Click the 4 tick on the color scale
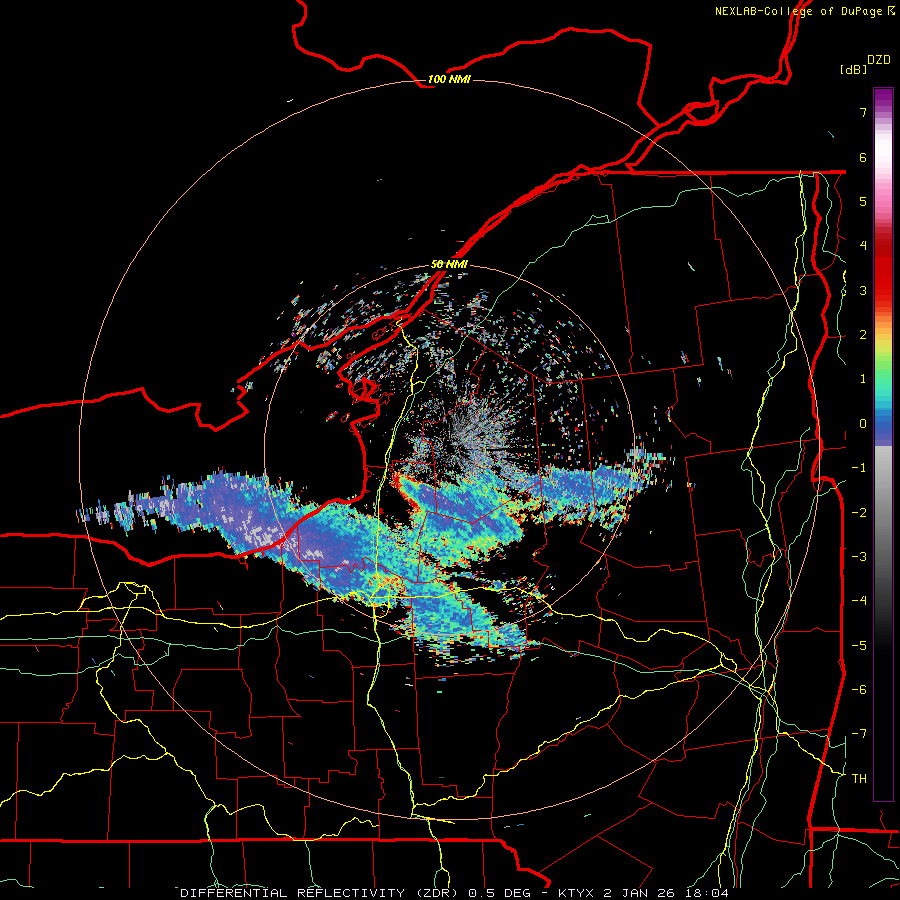Screen dimensions: 900x900 pos(863,246)
